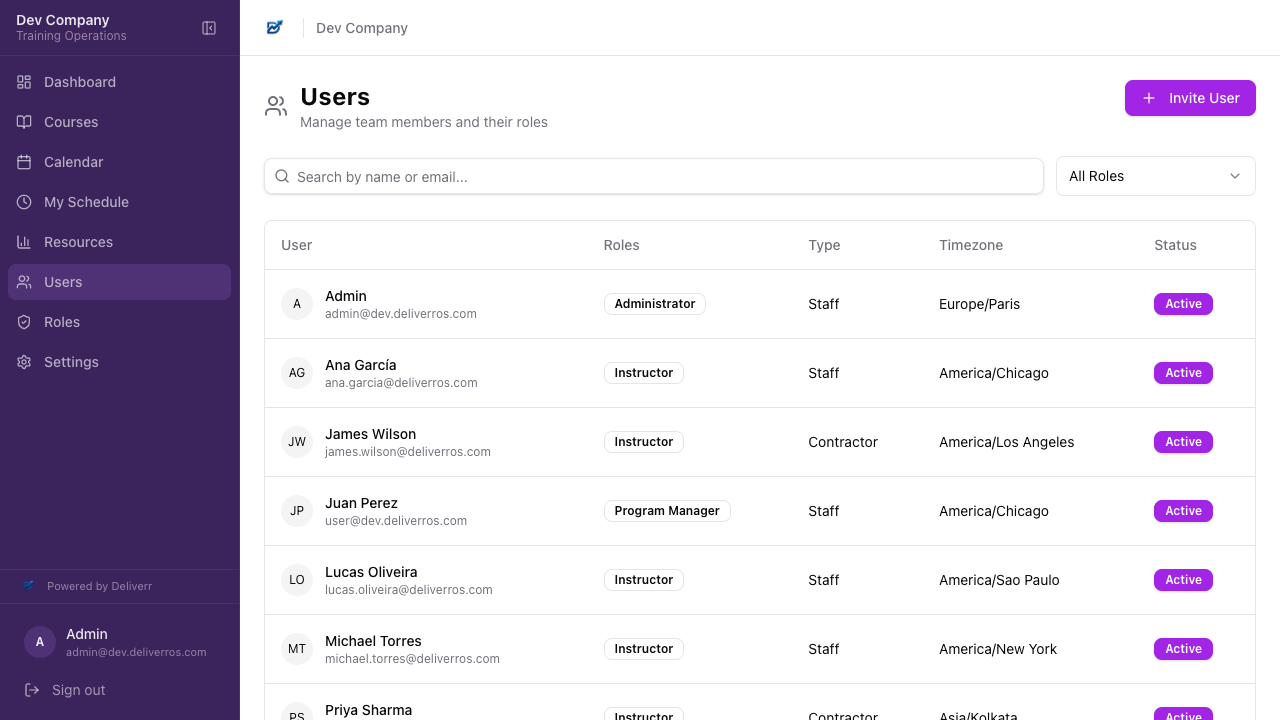The height and width of the screenshot is (720, 1280).
Task: Click the Dashboard grid icon
Action: coord(24,82)
